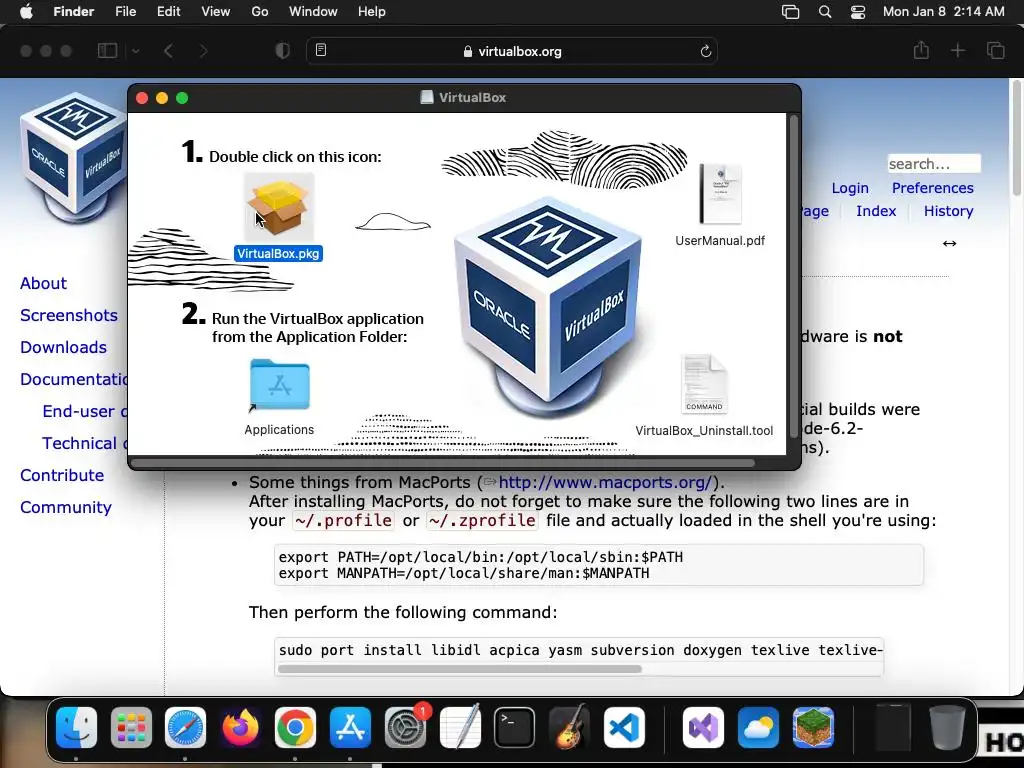Select the VirtualBox.pkg installer icon
Viewport: 1024px width, 768px height.
[279, 206]
